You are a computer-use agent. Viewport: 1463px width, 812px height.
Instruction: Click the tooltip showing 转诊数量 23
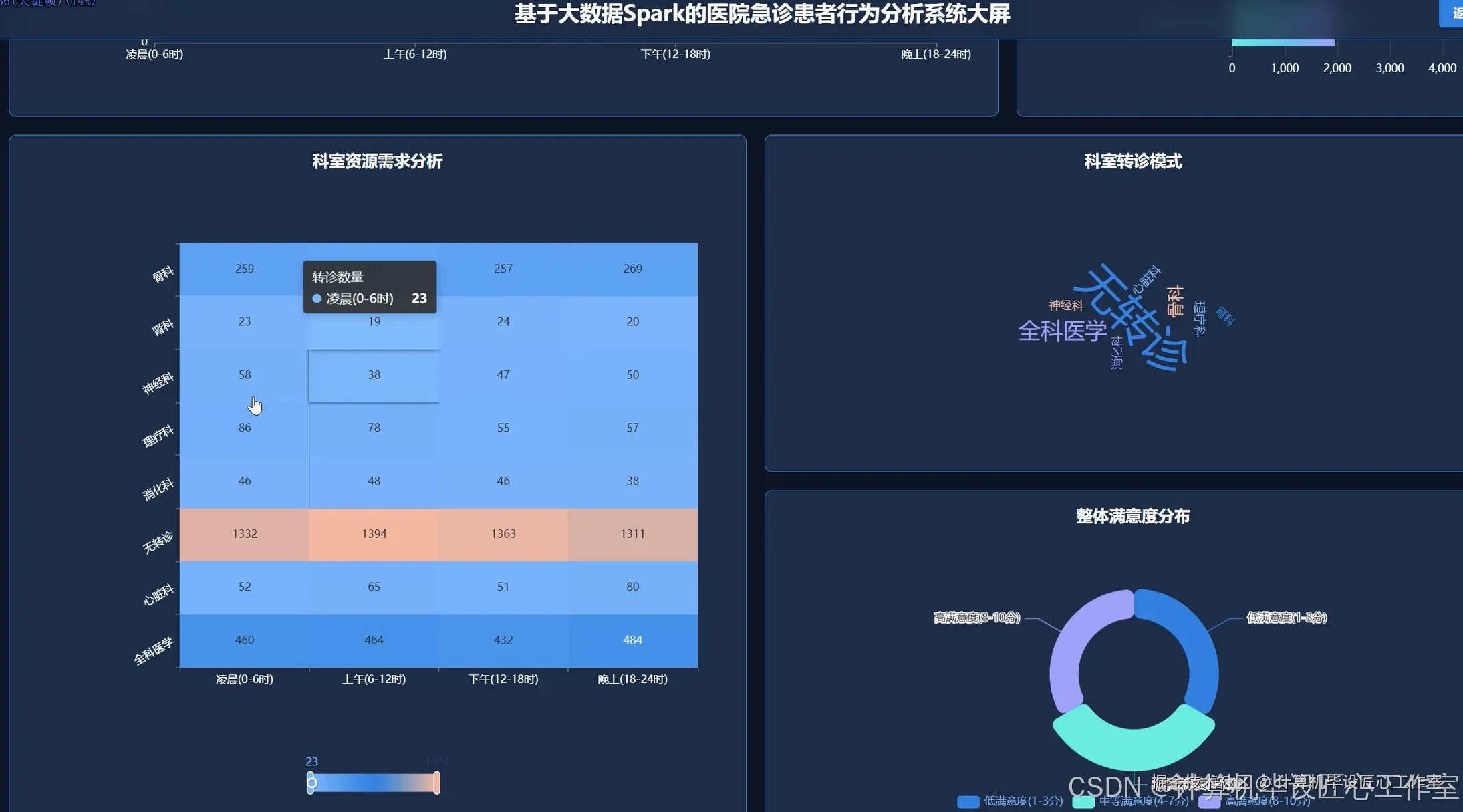tap(370, 286)
